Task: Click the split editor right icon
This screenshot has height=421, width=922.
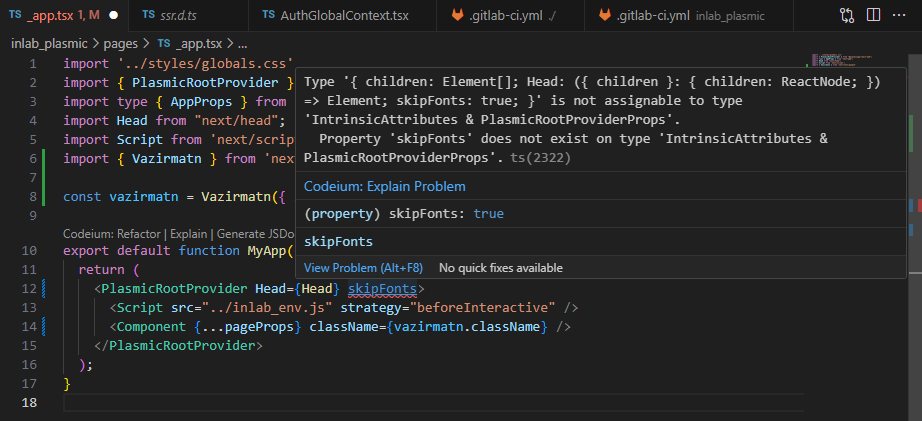Action: point(874,16)
